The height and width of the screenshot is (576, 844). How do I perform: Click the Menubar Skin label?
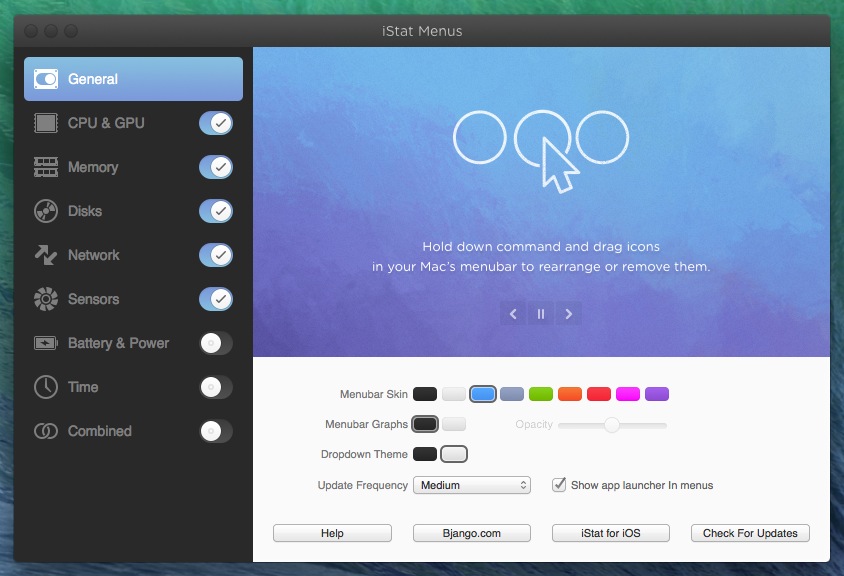click(374, 394)
